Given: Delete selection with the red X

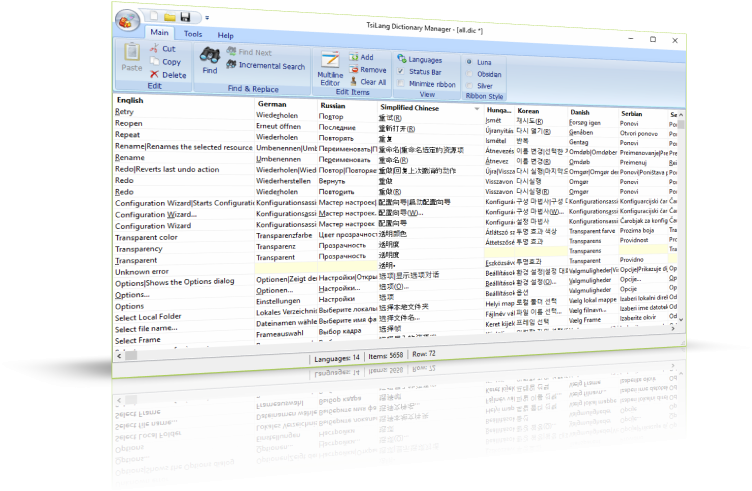Looking at the screenshot, I should pyautogui.click(x=168, y=75).
